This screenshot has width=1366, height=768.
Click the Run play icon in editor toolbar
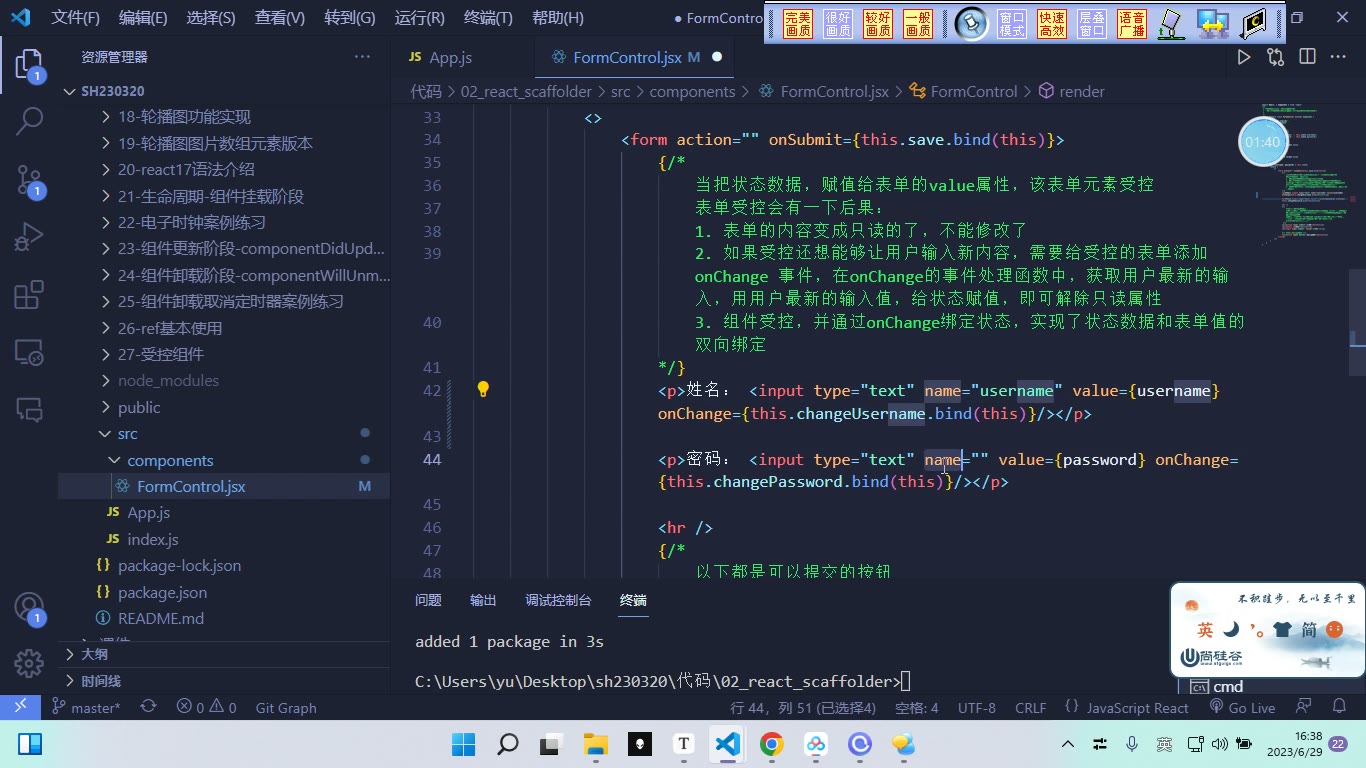coord(1244,57)
